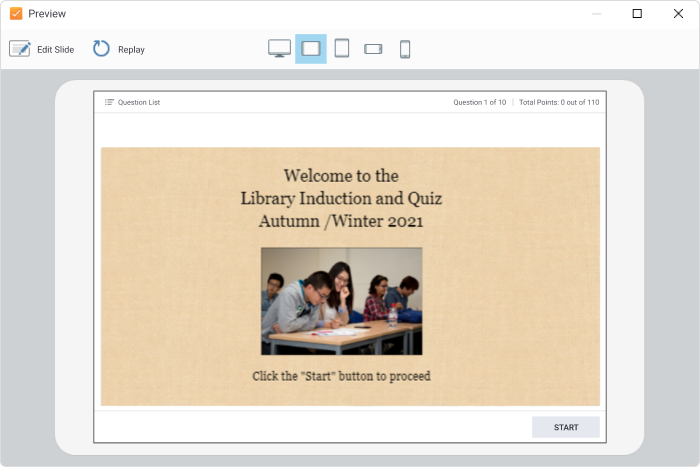Open the Edit Slide label

pyautogui.click(x=55, y=50)
